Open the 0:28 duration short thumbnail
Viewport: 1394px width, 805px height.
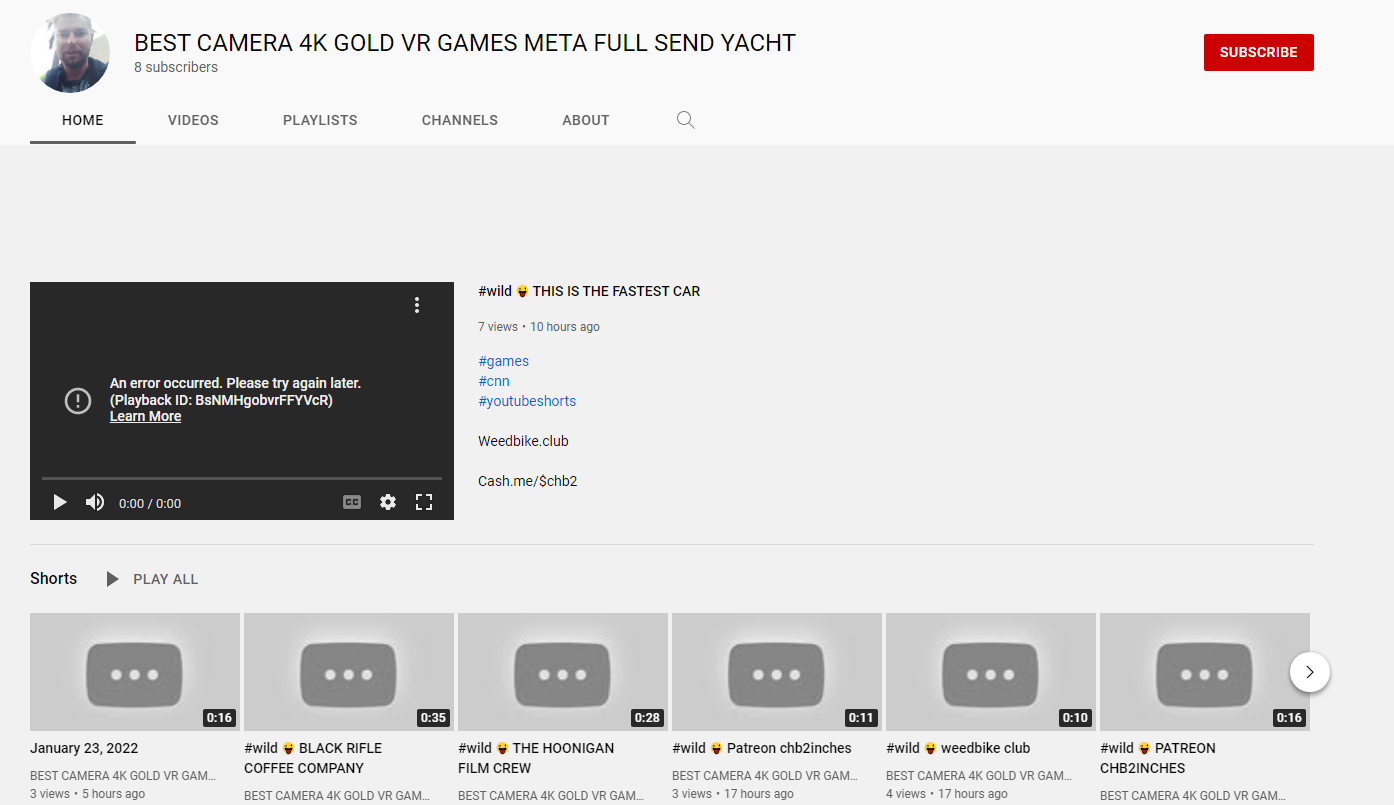coord(563,672)
